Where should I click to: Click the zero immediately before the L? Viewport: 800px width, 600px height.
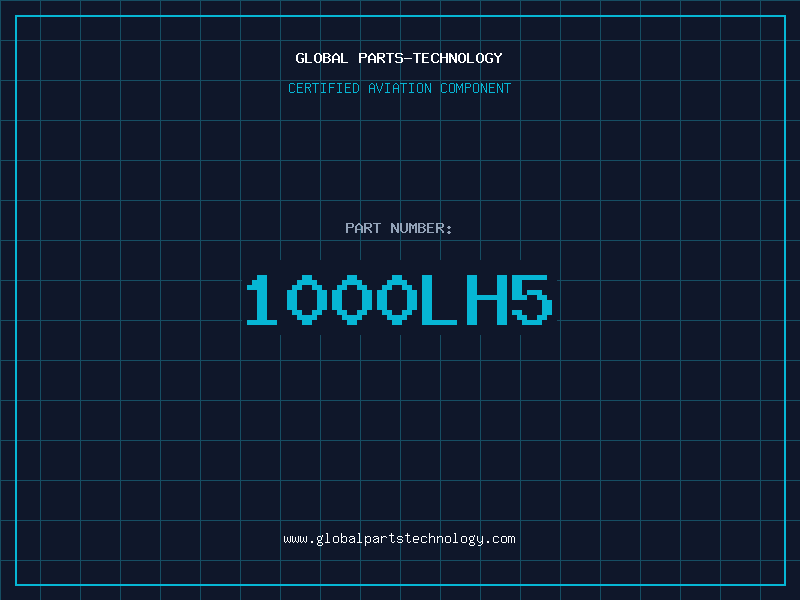(x=399, y=300)
